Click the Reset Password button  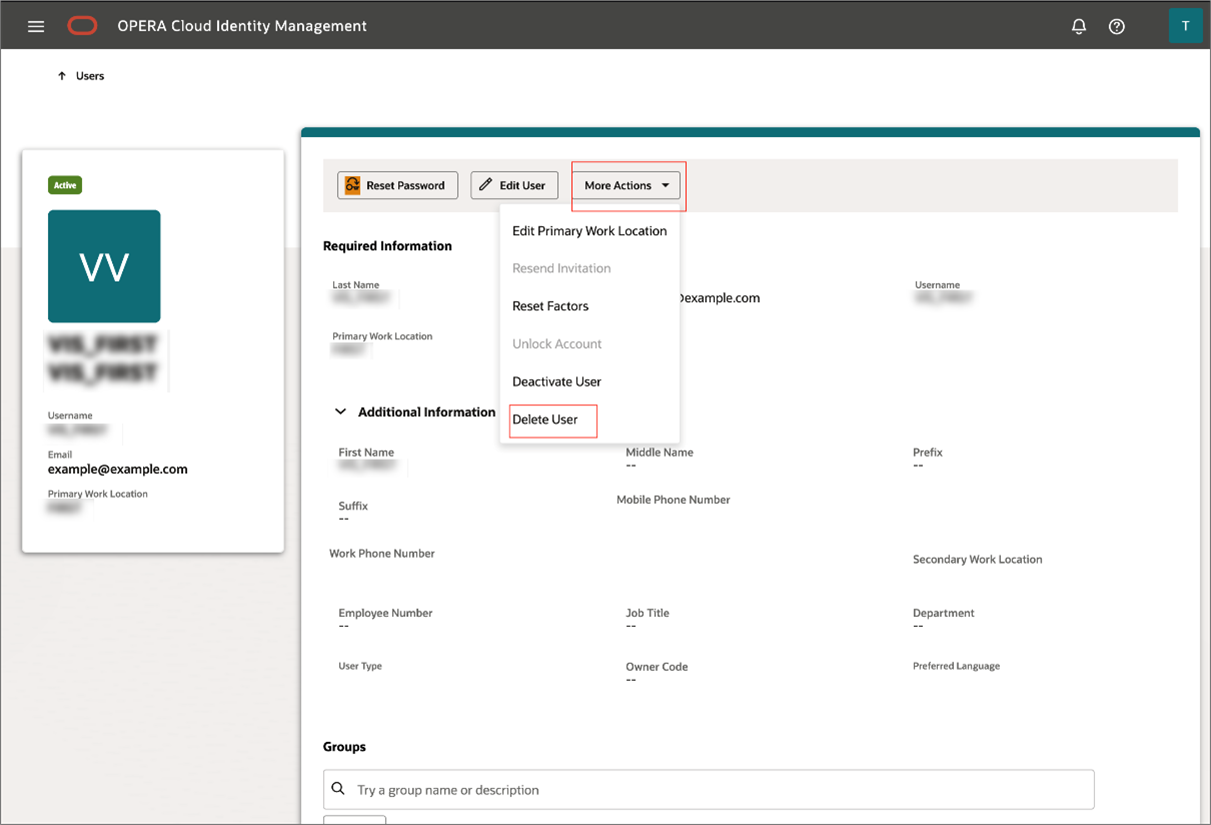pos(397,185)
